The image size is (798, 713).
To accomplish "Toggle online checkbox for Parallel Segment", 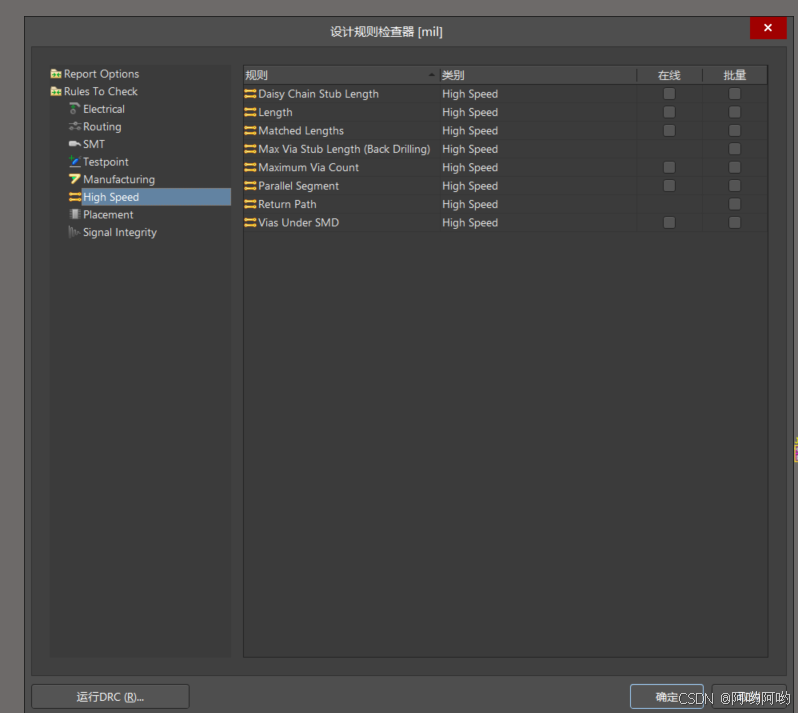I will tap(669, 186).
